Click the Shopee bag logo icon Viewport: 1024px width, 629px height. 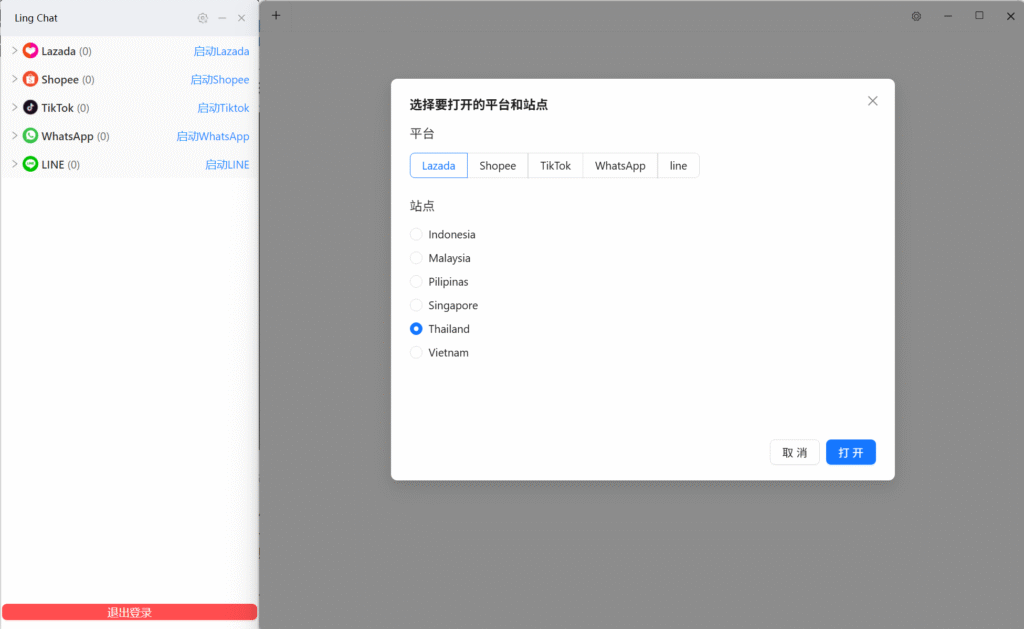point(30,79)
